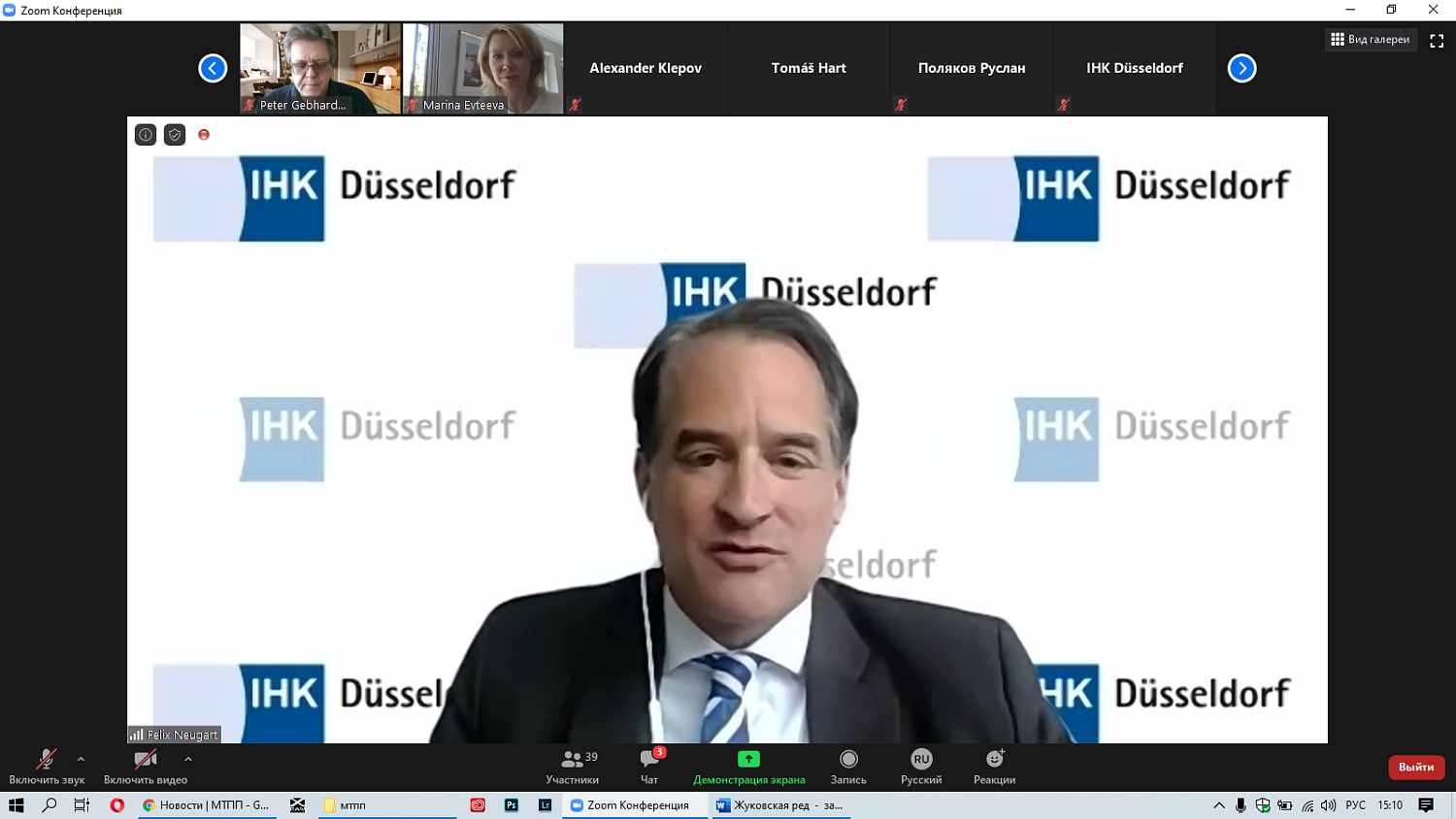Select Peter Gebhard's video thumbnail
Screen dimensions: 1456x819
320,68
